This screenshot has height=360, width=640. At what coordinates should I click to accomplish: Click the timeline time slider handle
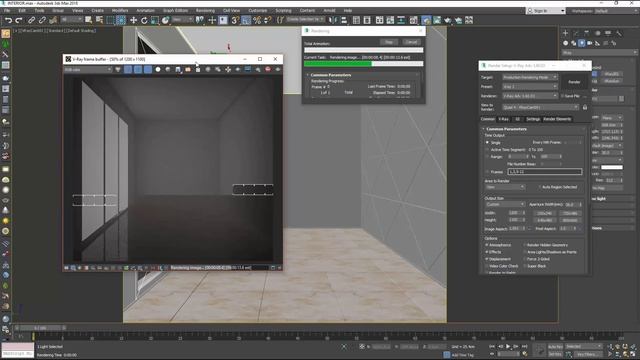(x=40, y=328)
